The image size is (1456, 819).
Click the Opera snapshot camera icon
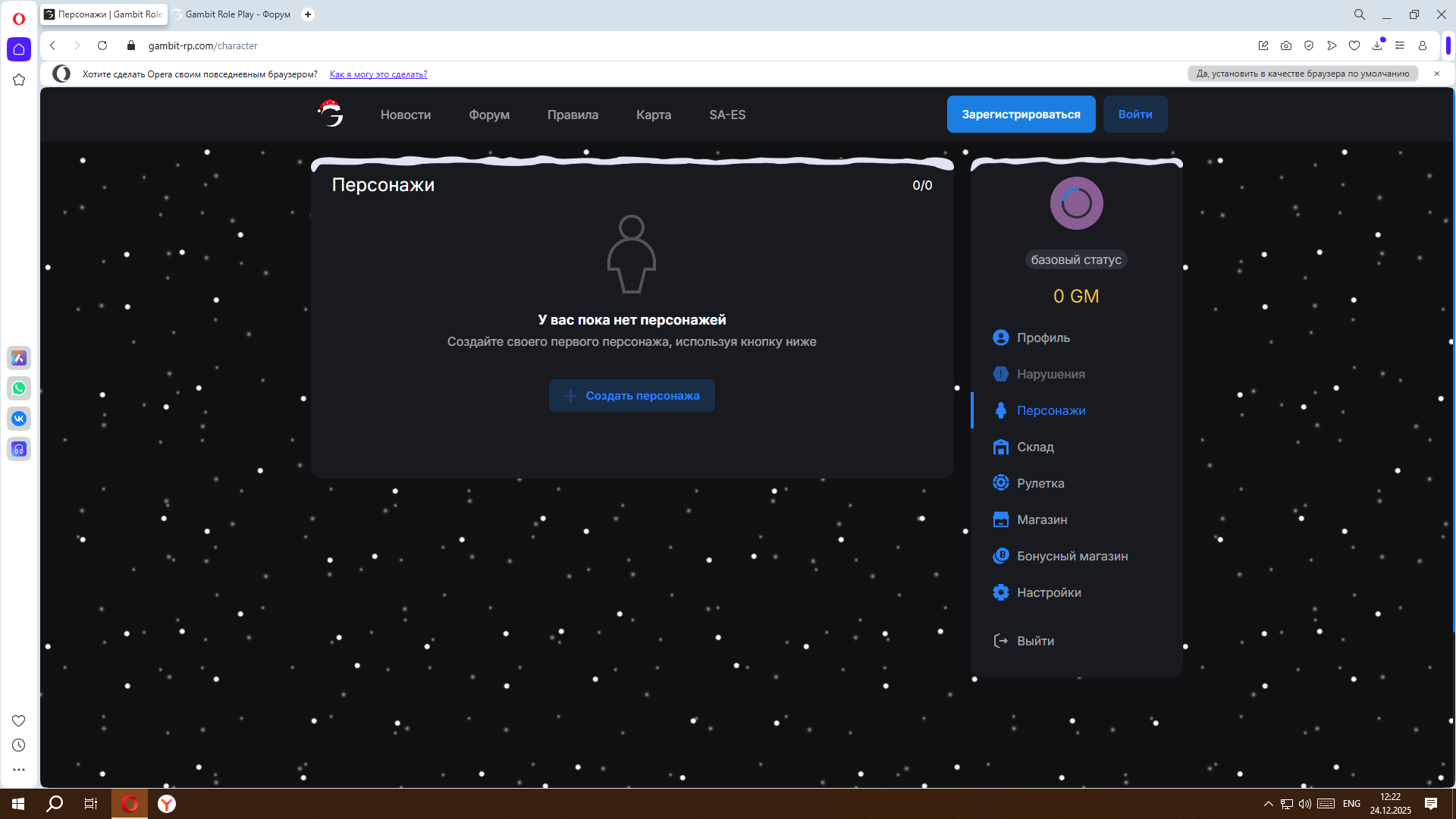tap(1286, 45)
